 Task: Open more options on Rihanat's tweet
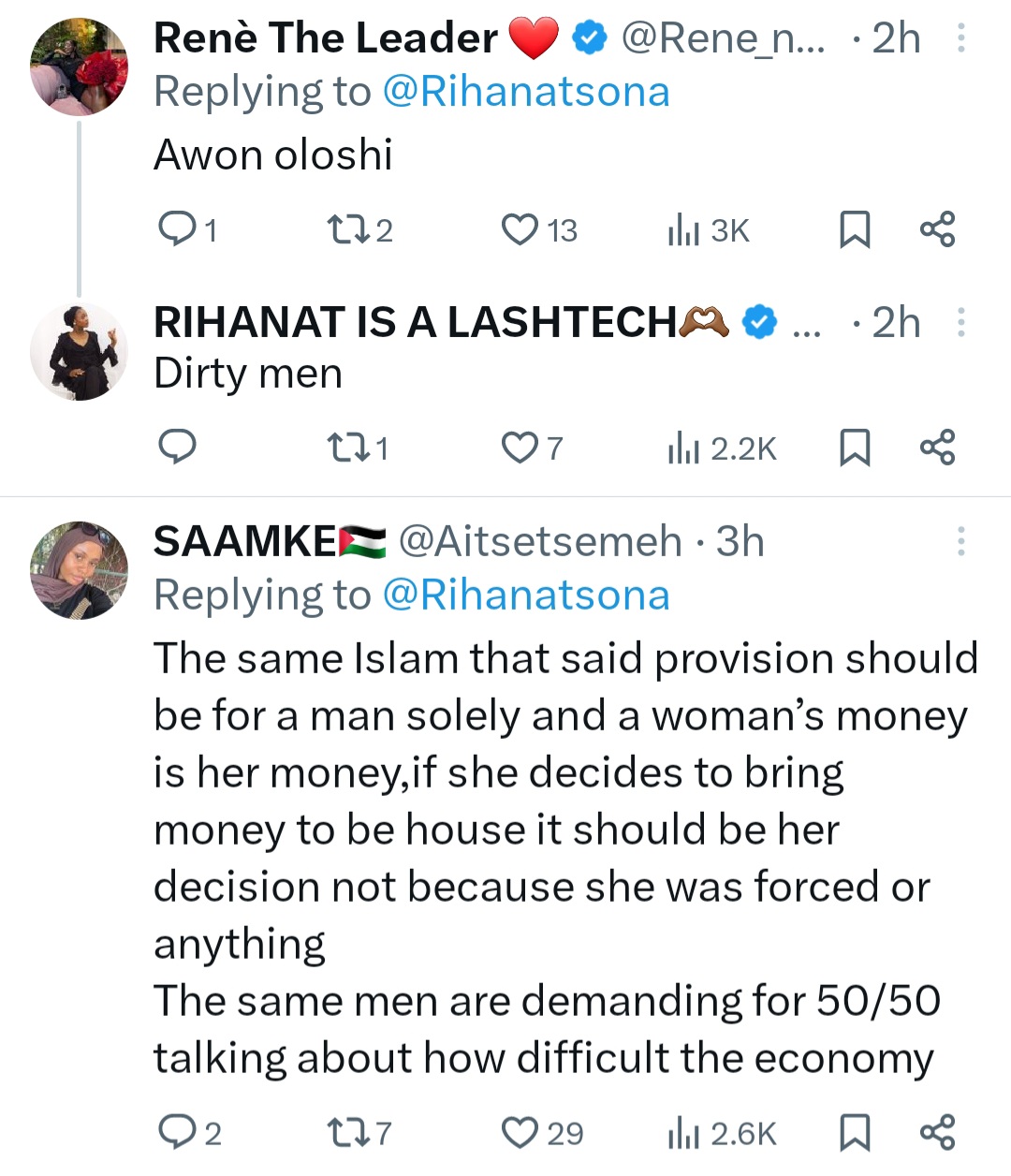click(960, 323)
